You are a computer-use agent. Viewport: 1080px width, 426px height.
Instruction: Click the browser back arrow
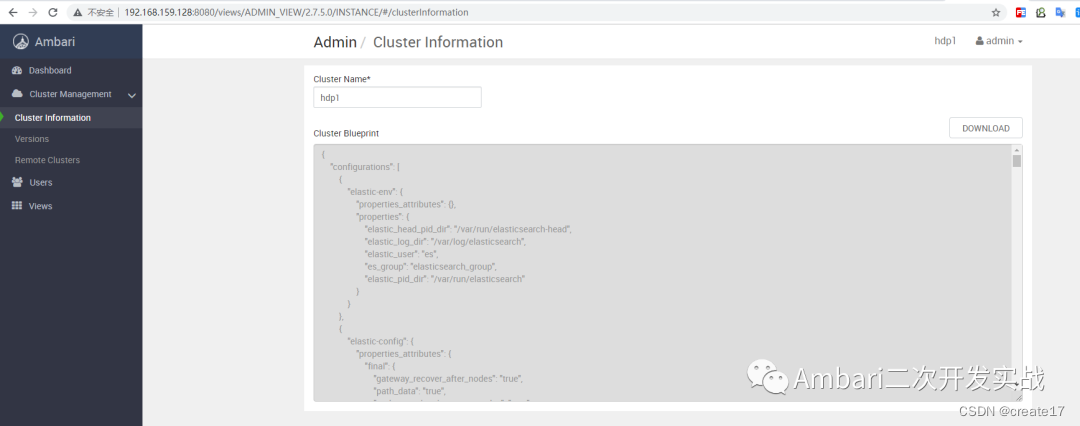pyautogui.click(x=11, y=12)
